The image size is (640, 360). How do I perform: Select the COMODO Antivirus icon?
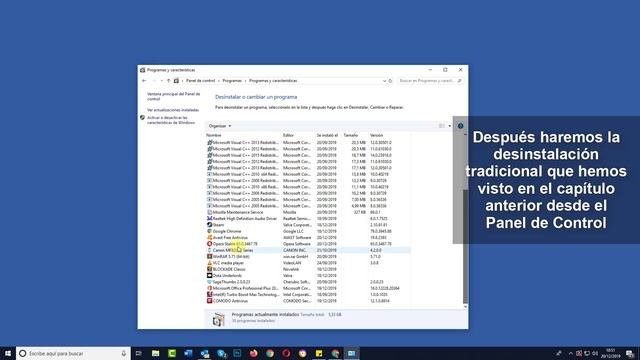pyautogui.click(x=209, y=301)
